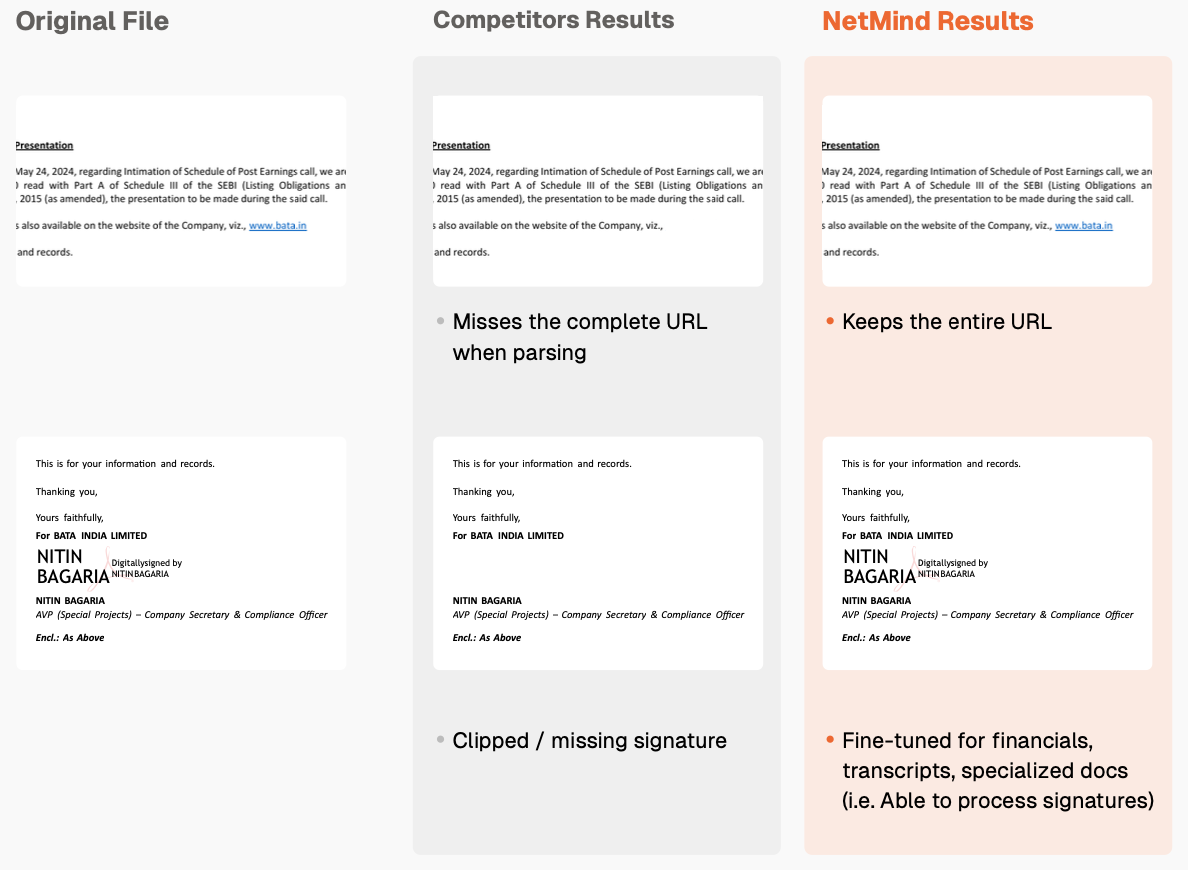Click the "Keeps the entire URL" text
Image resolution: width=1188 pixels, height=870 pixels.
(x=946, y=322)
